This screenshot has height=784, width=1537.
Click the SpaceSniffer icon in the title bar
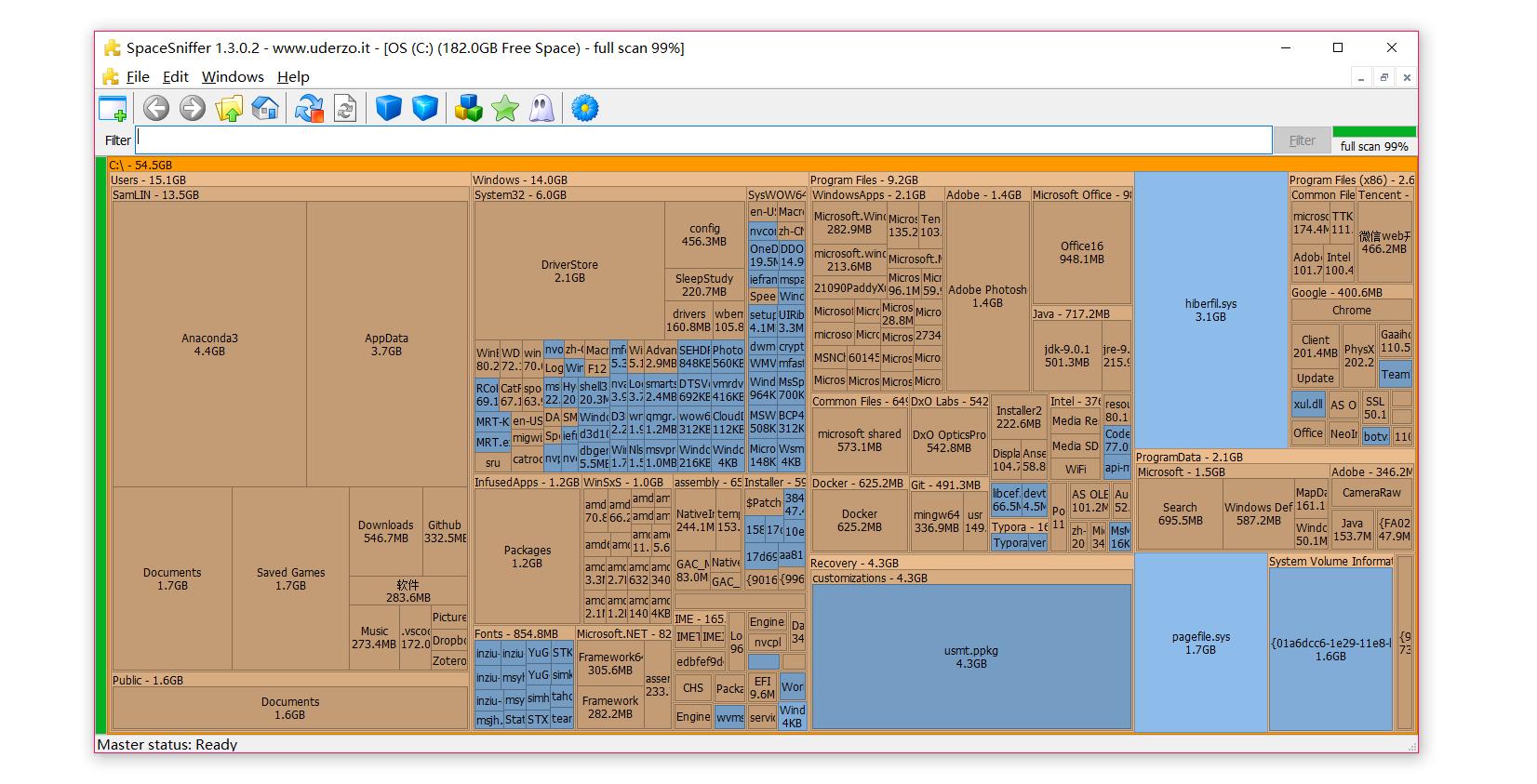(113, 47)
